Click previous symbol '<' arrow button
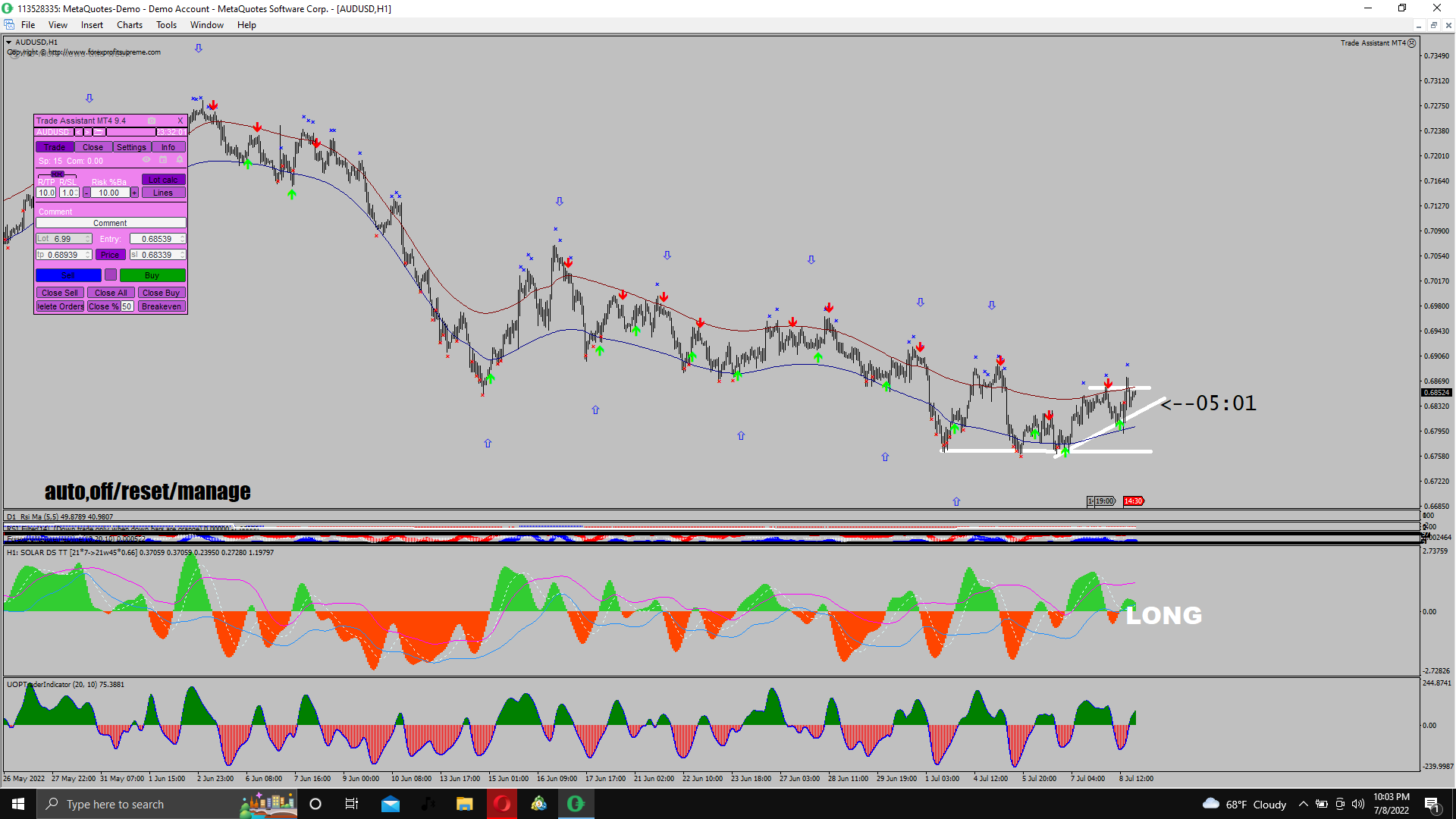 78,132
